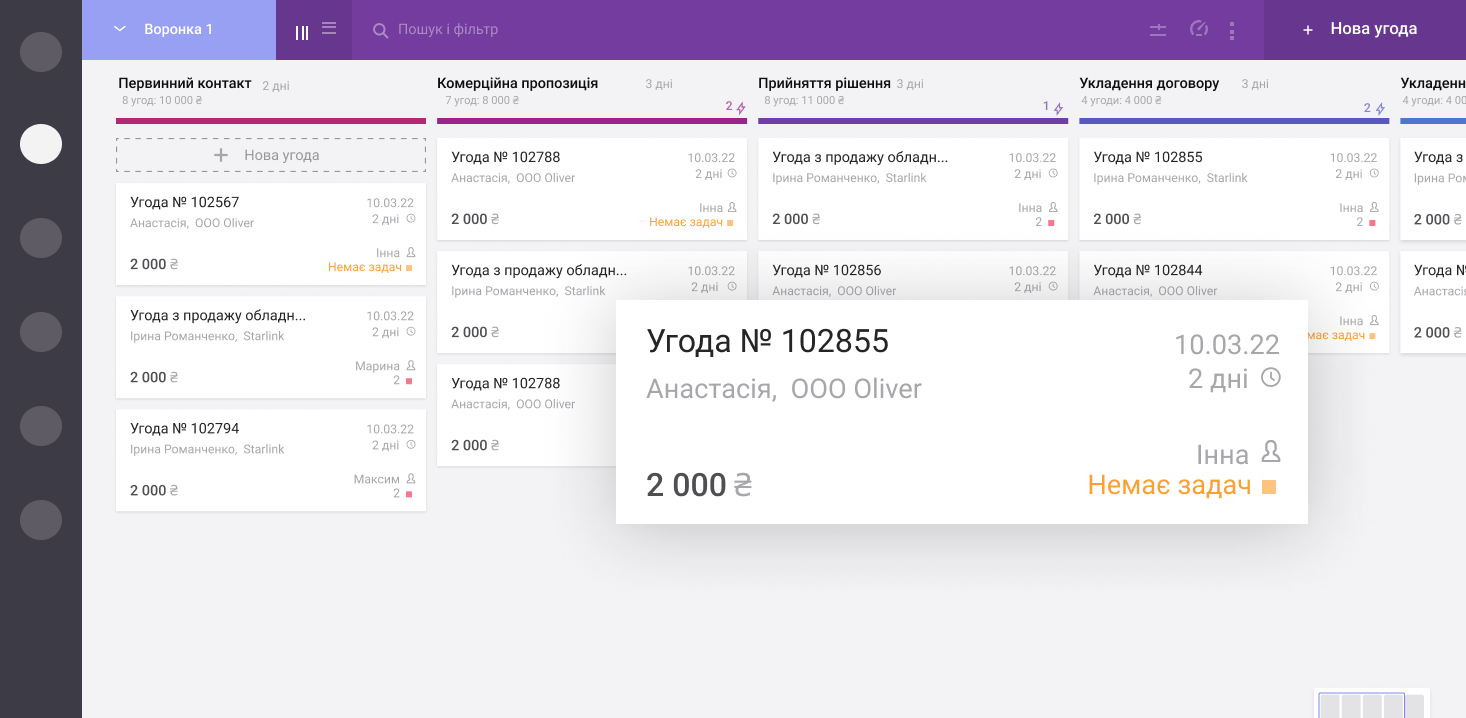Click lightning icon in Прийняття рішення header

pos(1058,108)
